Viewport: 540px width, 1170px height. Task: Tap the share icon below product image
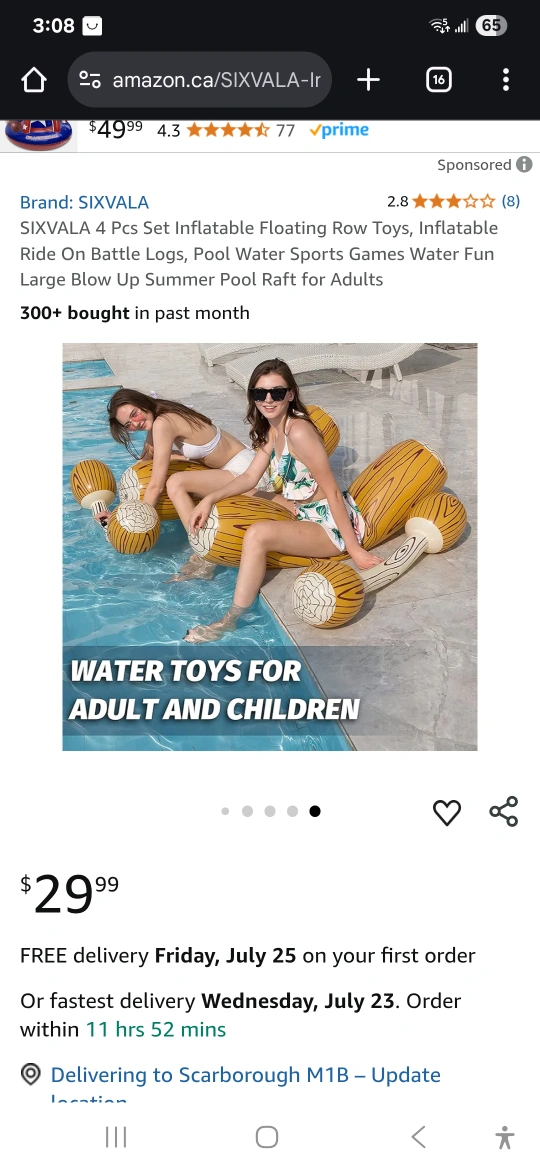tap(503, 812)
